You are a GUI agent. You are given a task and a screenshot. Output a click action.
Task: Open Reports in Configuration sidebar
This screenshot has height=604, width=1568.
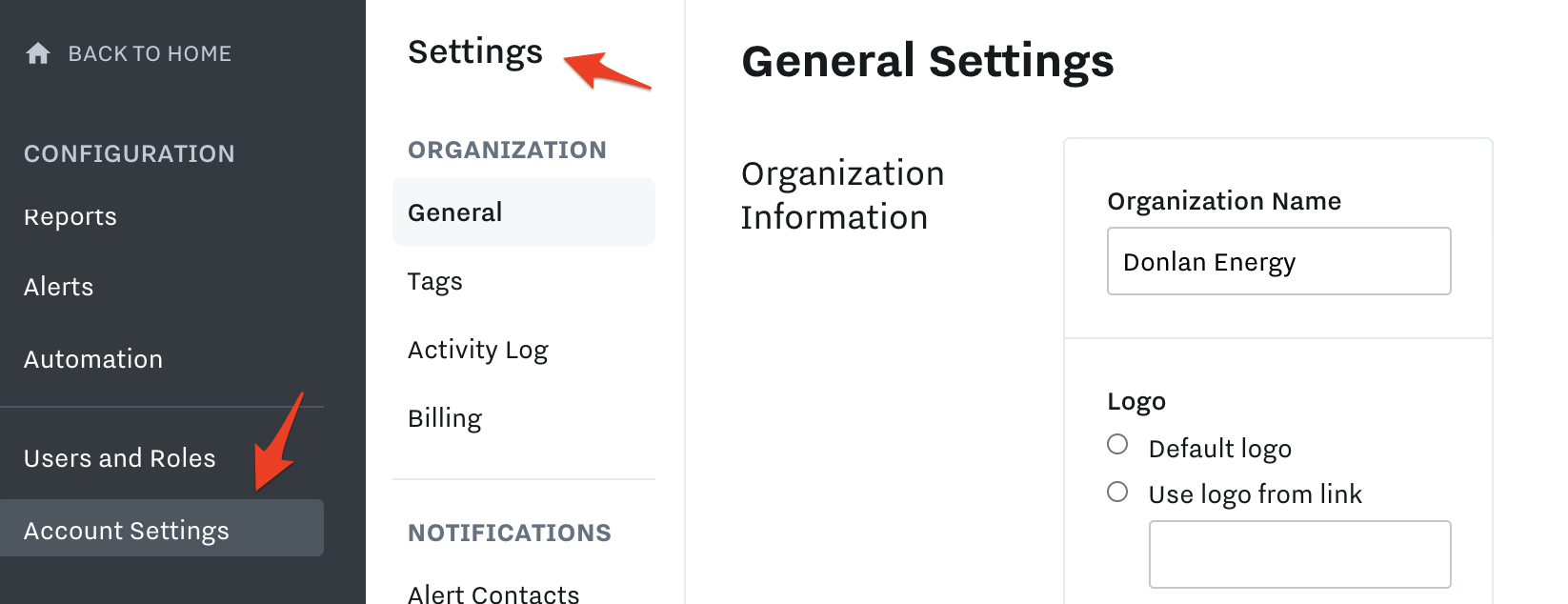[x=70, y=216]
